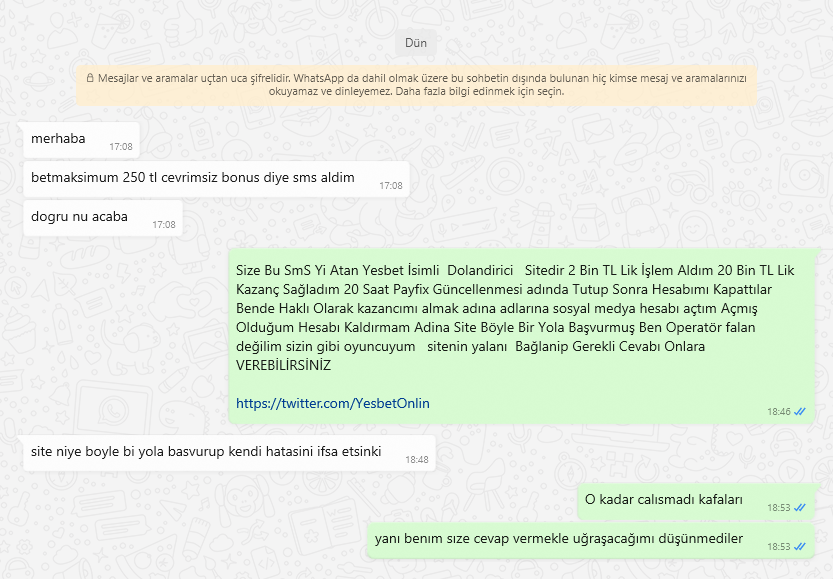Select the 'Dün' date label
The height and width of the screenshot is (579, 833).
click(416, 43)
